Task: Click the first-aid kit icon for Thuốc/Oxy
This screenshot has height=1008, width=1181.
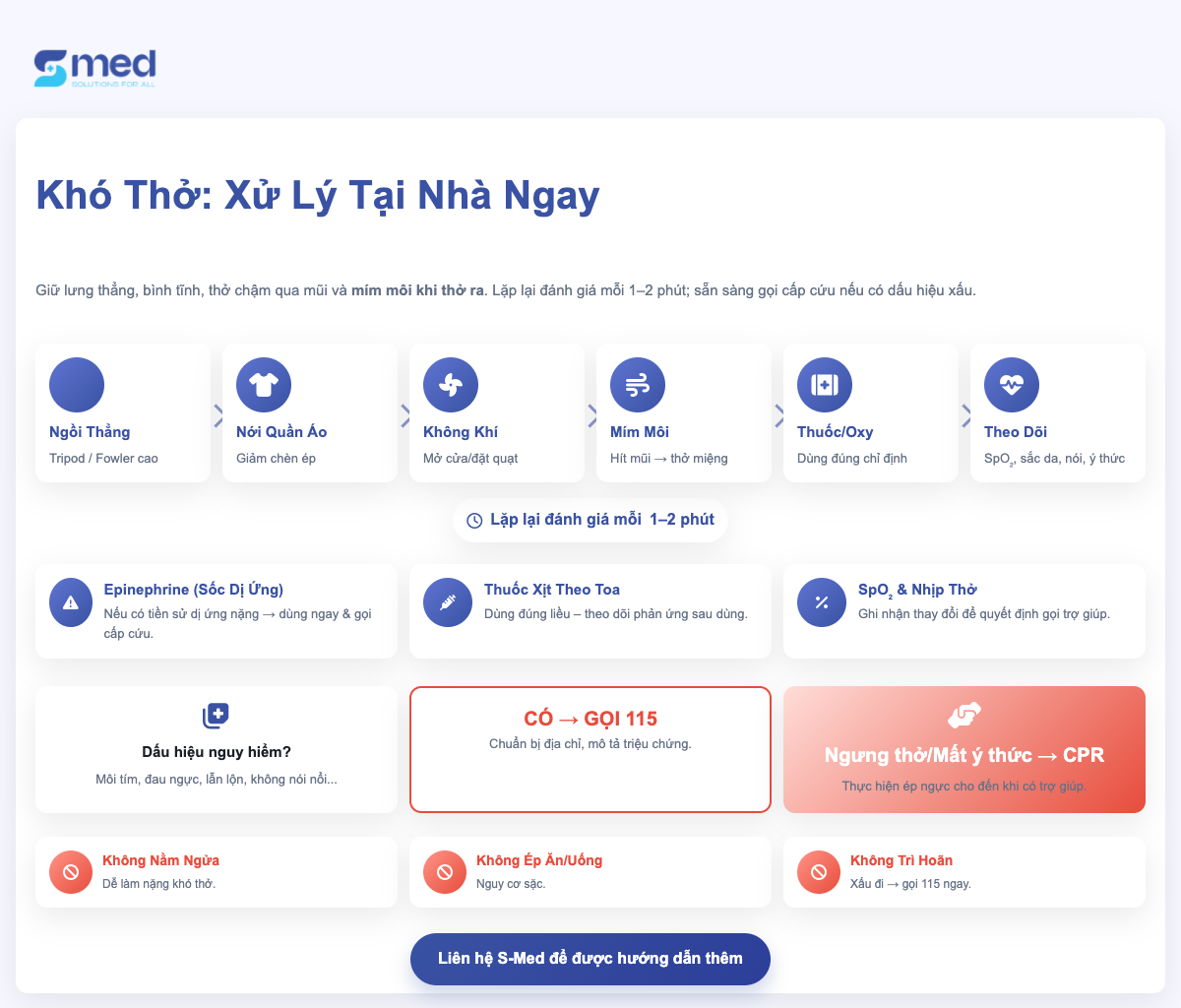Action: point(825,385)
